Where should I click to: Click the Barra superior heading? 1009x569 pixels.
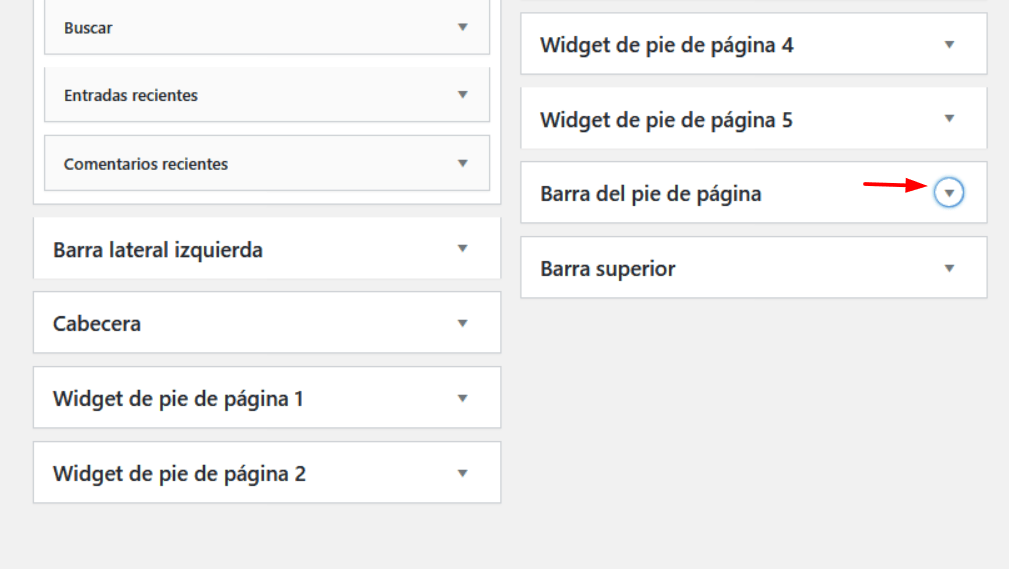607,269
